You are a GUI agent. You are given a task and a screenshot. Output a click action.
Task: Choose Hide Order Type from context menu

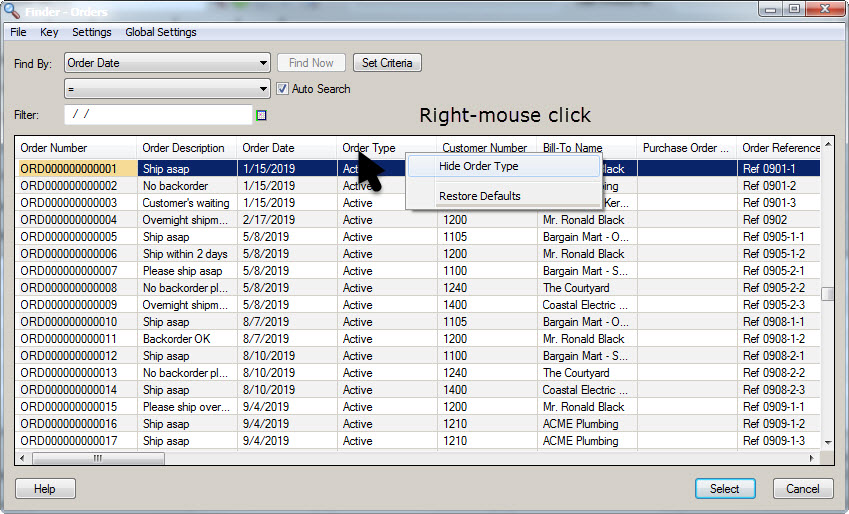tap(504, 166)
